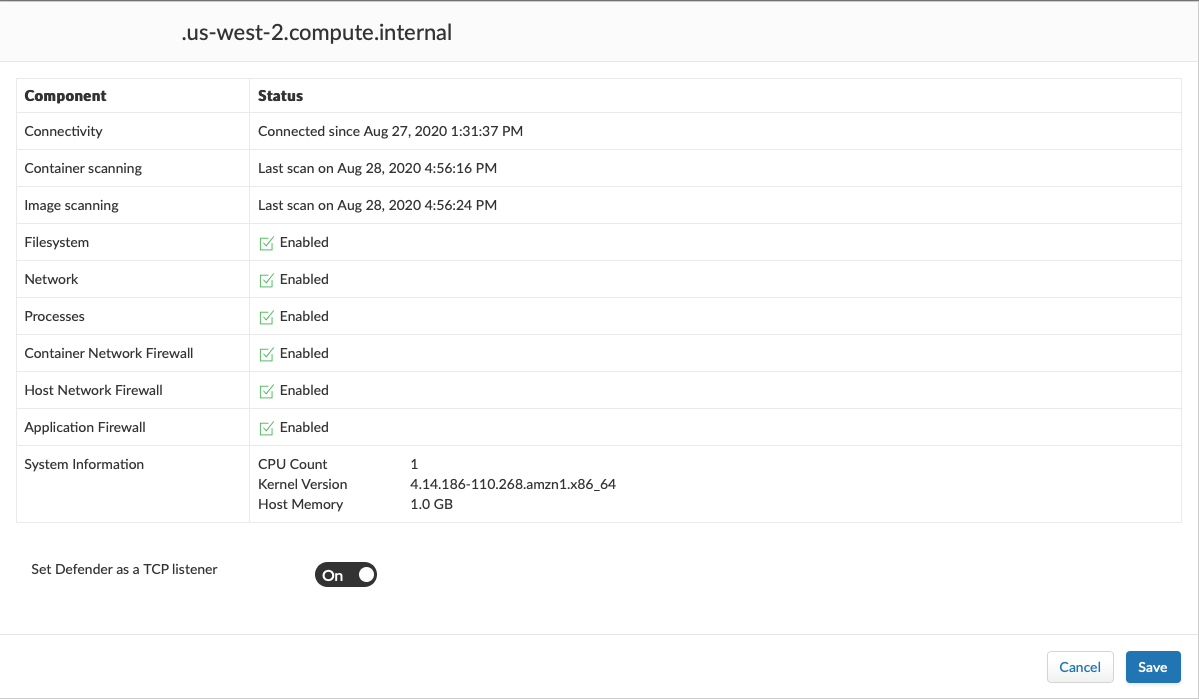Select the Connectivity row label
1199x699 pixels.
63,131
